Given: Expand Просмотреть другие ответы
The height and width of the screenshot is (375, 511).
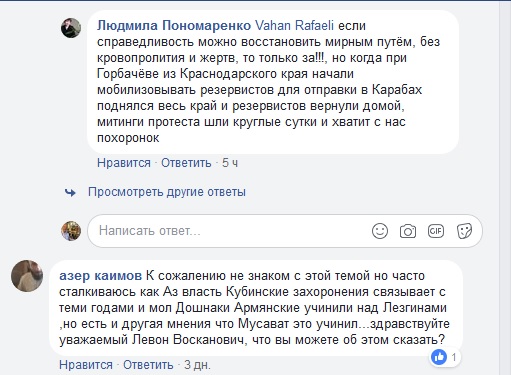Looking at the screenshot, I should click(167, 192).
